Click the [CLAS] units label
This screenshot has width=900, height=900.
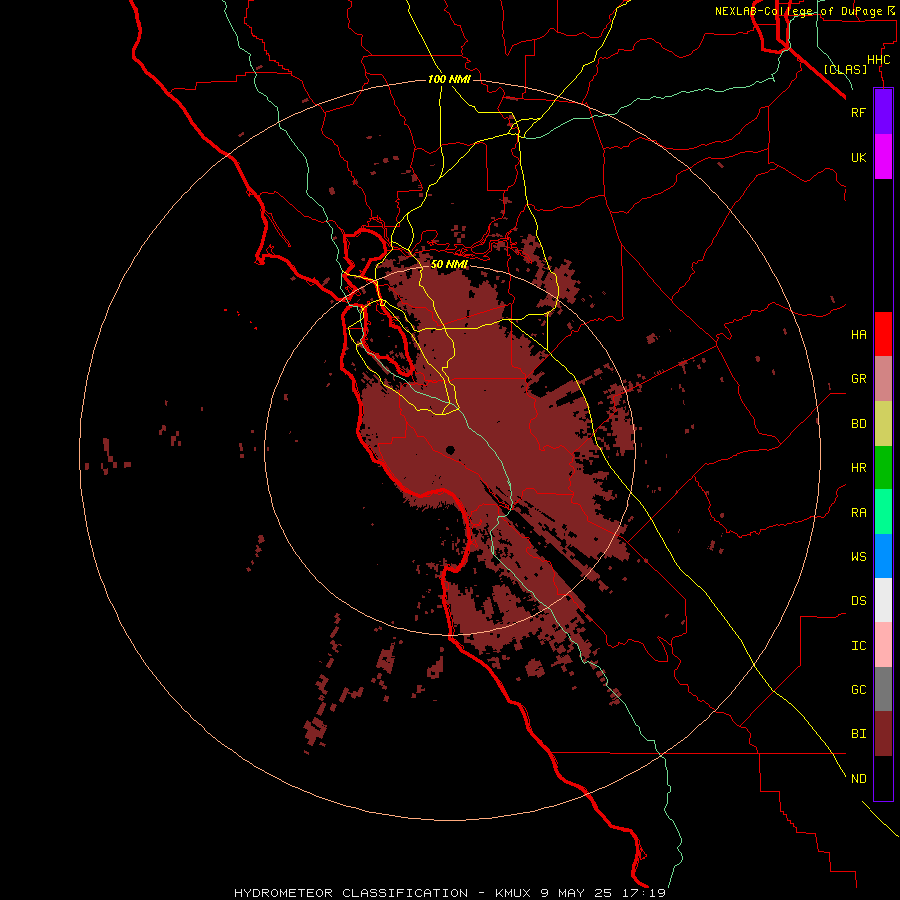845,69
